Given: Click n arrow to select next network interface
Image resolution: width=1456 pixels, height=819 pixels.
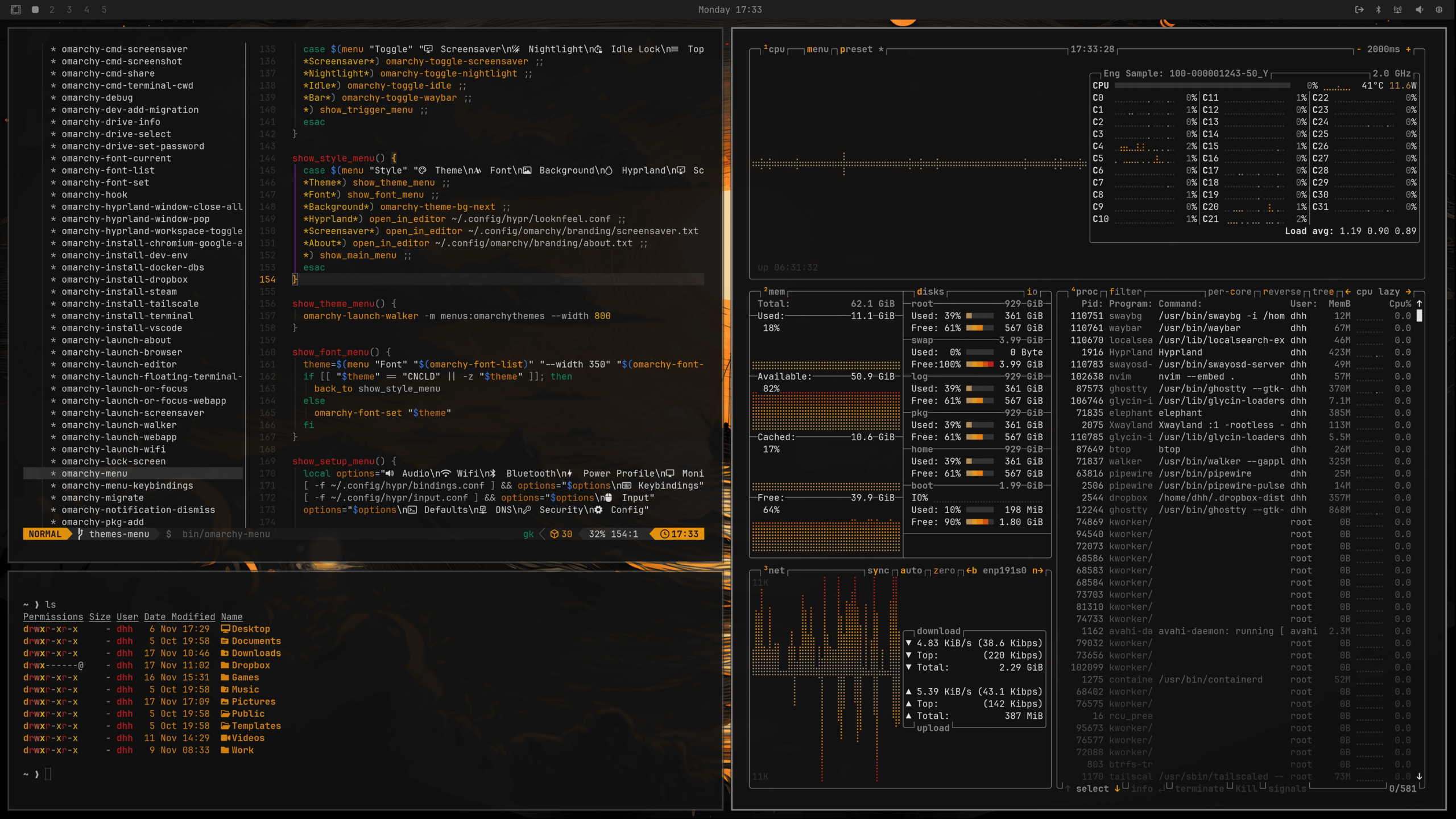Looking at the screenshot, I should click(1037, 570).
